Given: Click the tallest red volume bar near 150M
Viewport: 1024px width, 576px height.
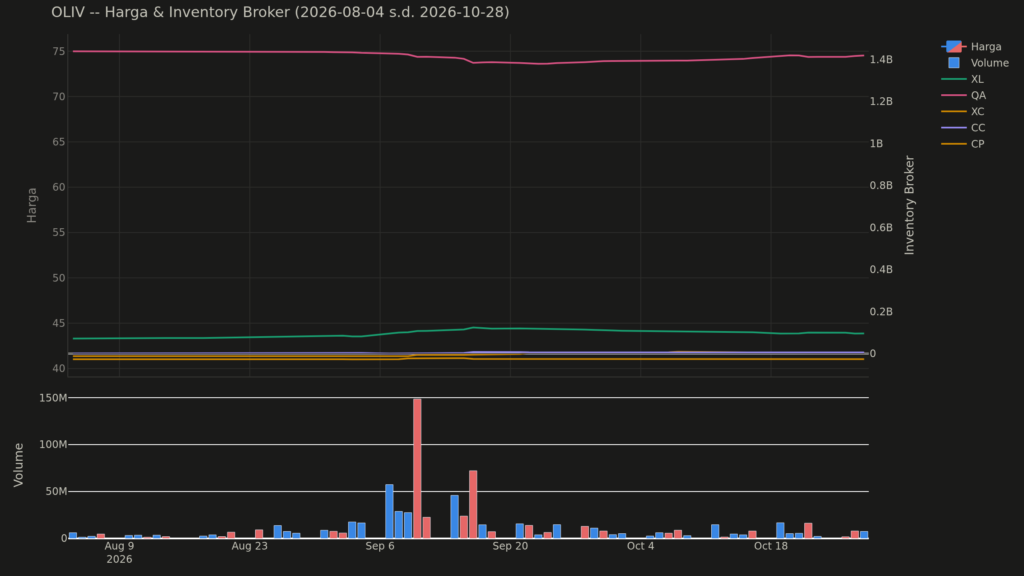Looking at the screenshot, I should click(x=417, y=468).
